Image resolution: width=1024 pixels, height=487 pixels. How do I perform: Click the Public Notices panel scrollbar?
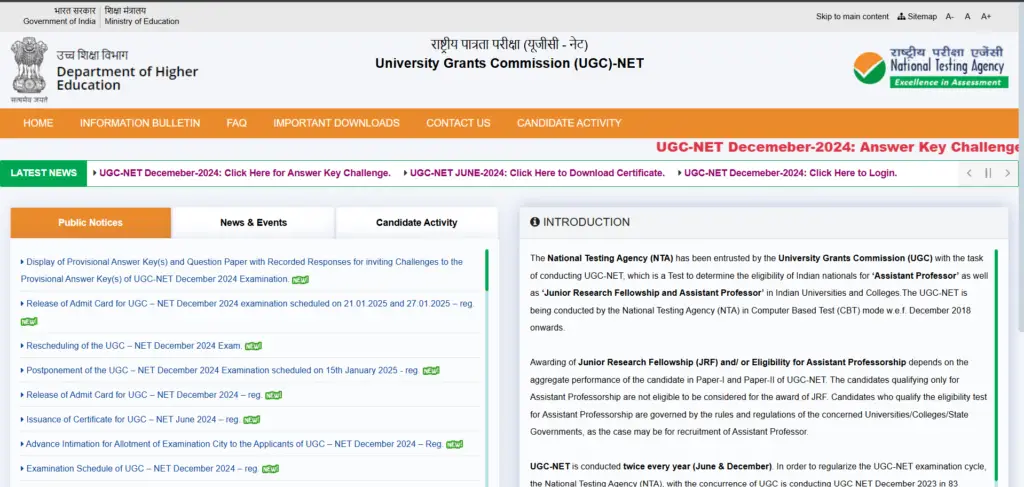point(487,270)
